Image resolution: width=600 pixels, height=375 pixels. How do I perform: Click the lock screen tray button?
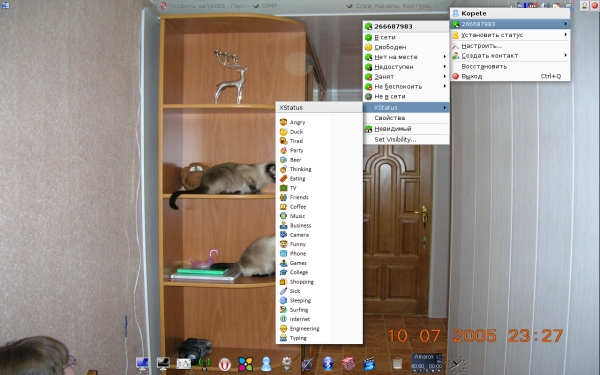pyautogui.click(x=585, y=5)
